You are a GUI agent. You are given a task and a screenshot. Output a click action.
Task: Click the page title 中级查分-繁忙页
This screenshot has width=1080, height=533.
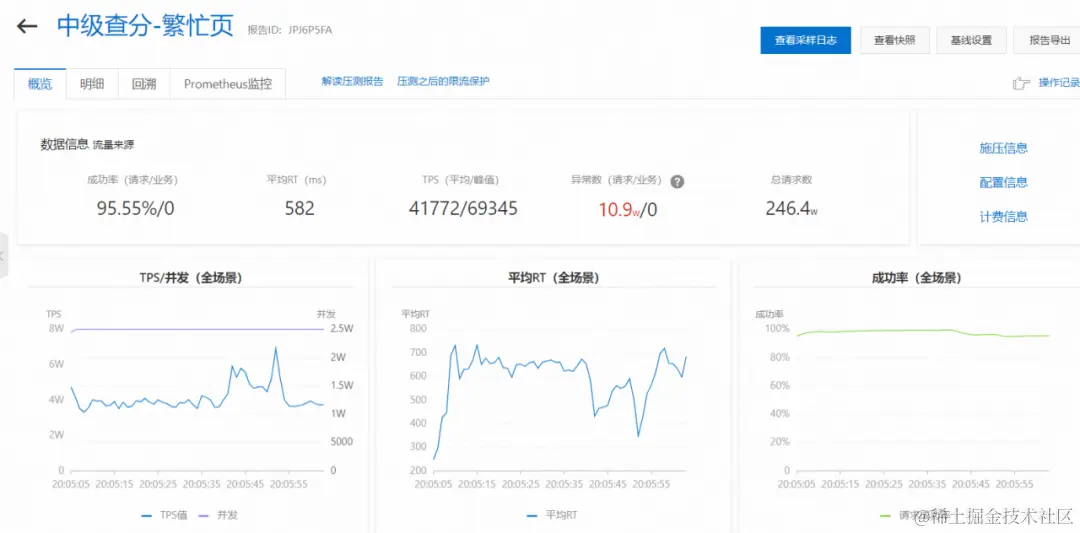147,27
